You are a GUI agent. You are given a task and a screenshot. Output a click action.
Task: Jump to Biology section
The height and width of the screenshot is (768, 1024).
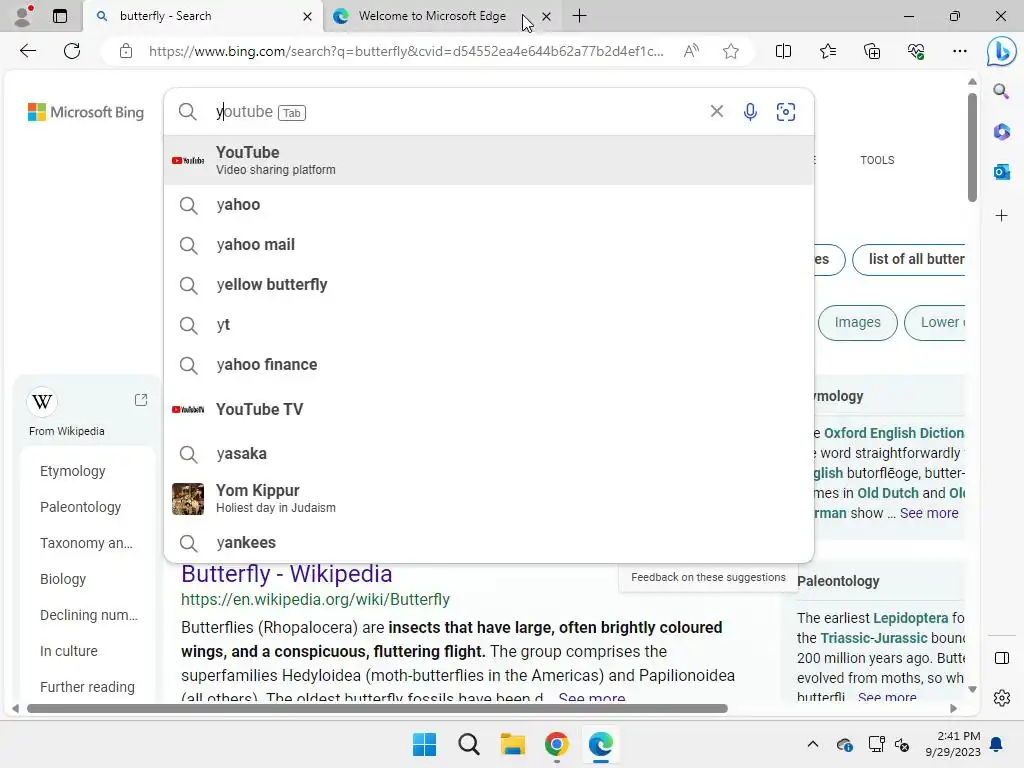63,579
